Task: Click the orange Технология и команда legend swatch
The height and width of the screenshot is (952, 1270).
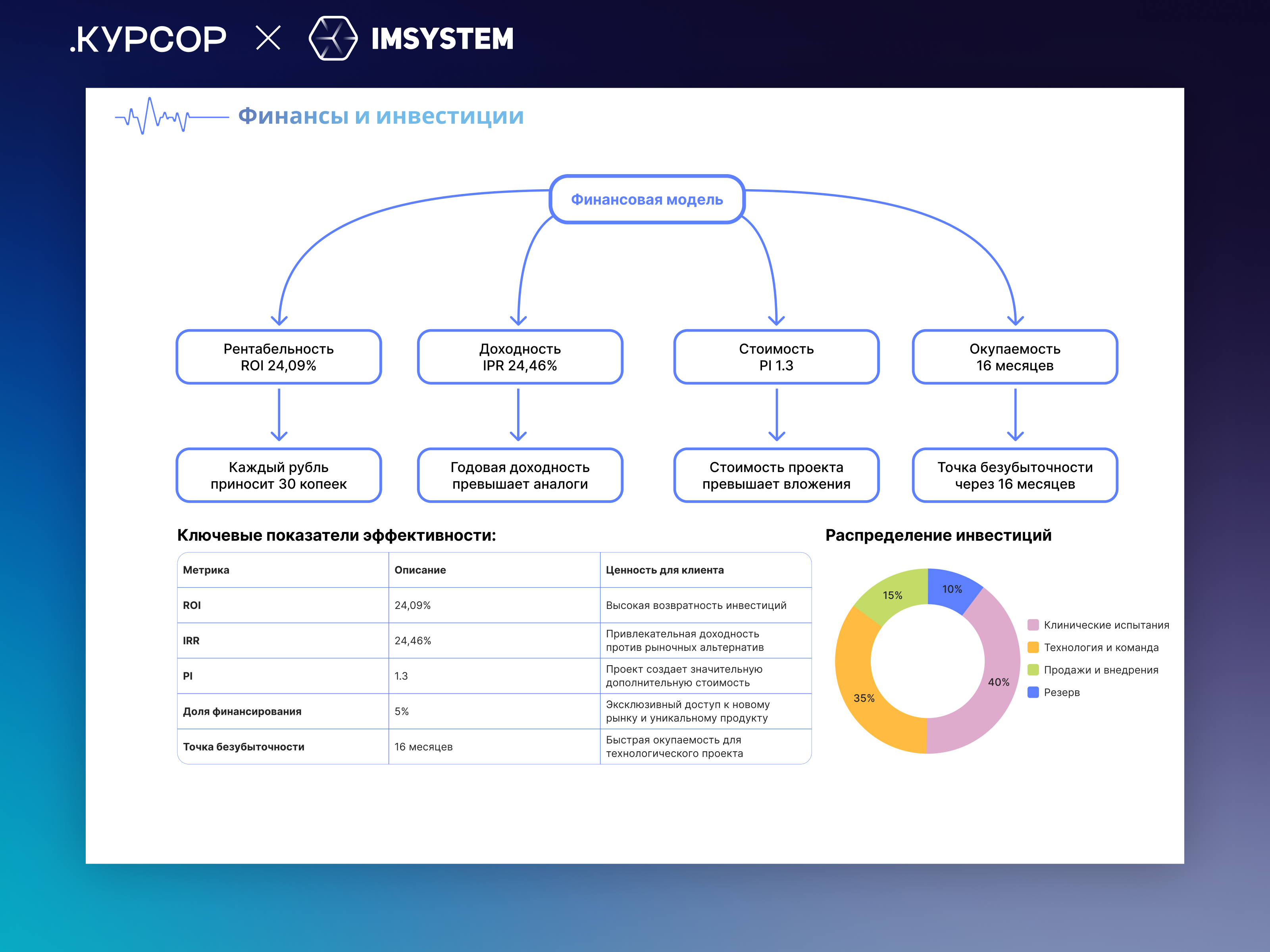Action: coord(1033,647)
